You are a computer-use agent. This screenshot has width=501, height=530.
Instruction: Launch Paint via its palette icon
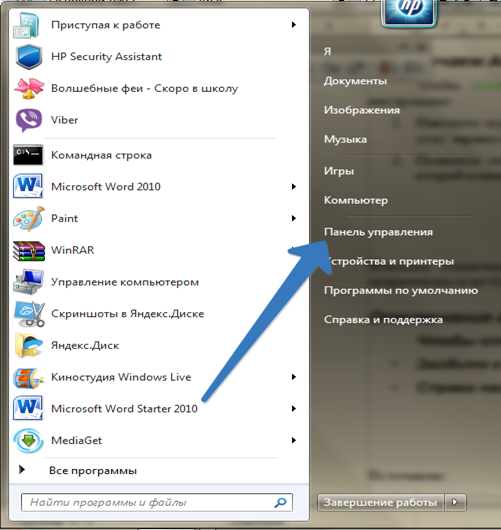pyautogui.click(x=29, y=218)
